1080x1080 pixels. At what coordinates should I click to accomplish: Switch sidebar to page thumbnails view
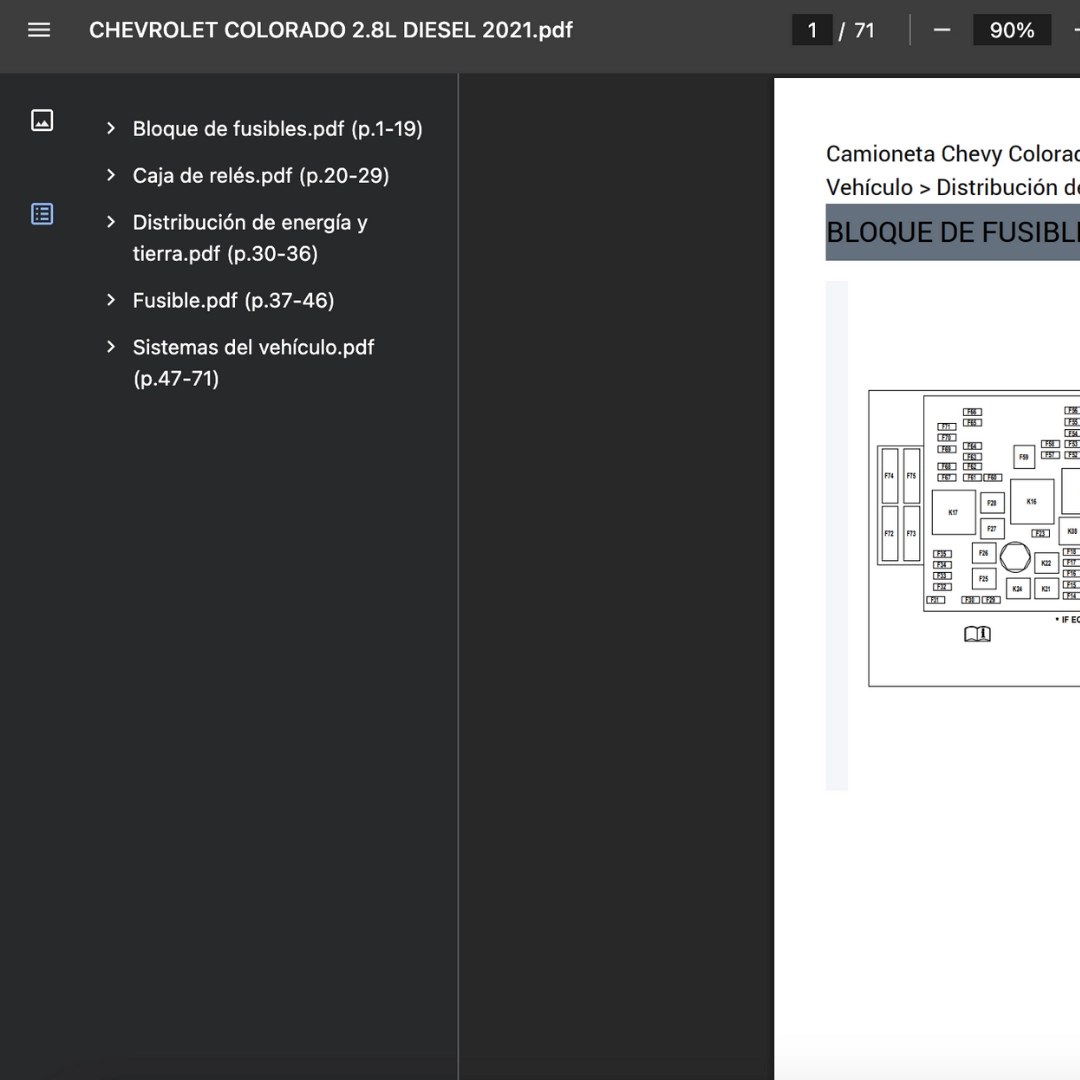click(42, 121)
